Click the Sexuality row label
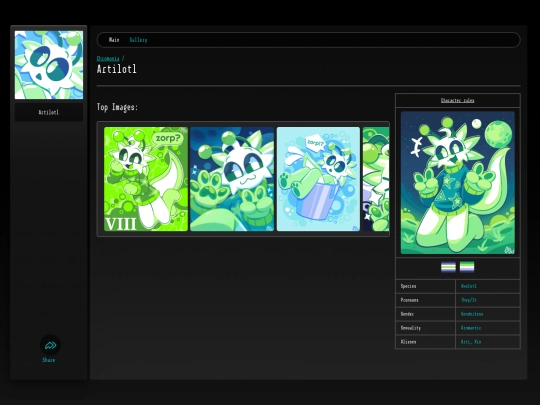This screenshot has width=540, height=405. [x=411, y=328]
